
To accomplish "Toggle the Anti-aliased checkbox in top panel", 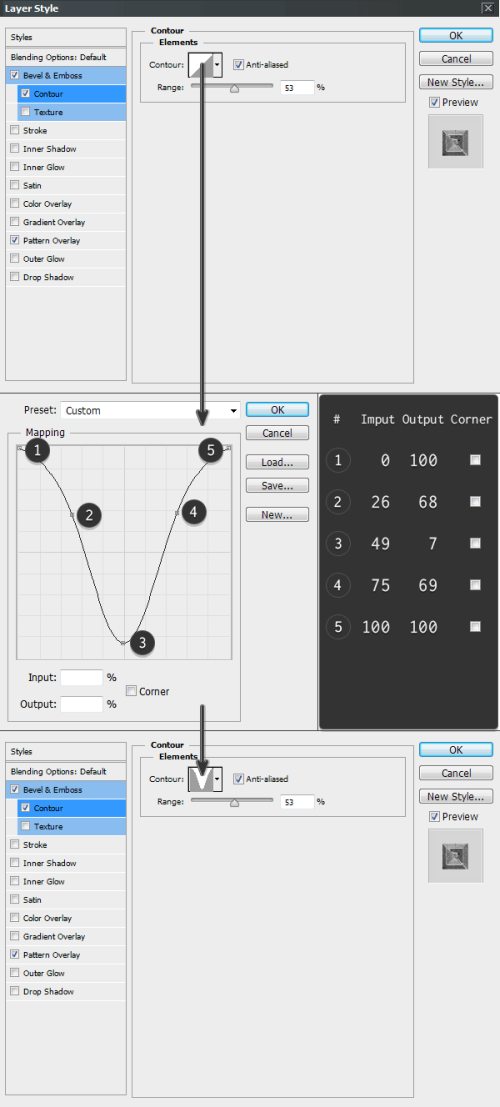I will click(237, 65).
